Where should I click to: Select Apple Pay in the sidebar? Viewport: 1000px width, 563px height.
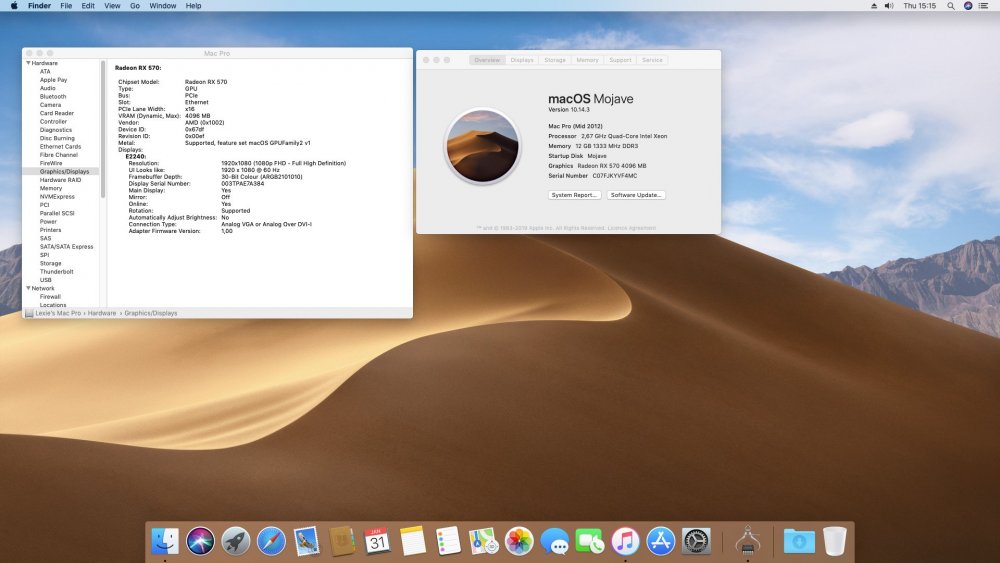[x=53, y=80]
